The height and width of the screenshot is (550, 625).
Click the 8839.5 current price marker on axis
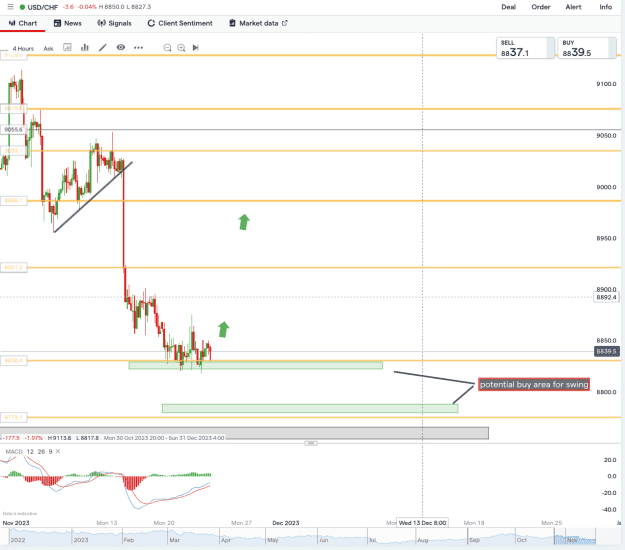click(x=607, y=351)
